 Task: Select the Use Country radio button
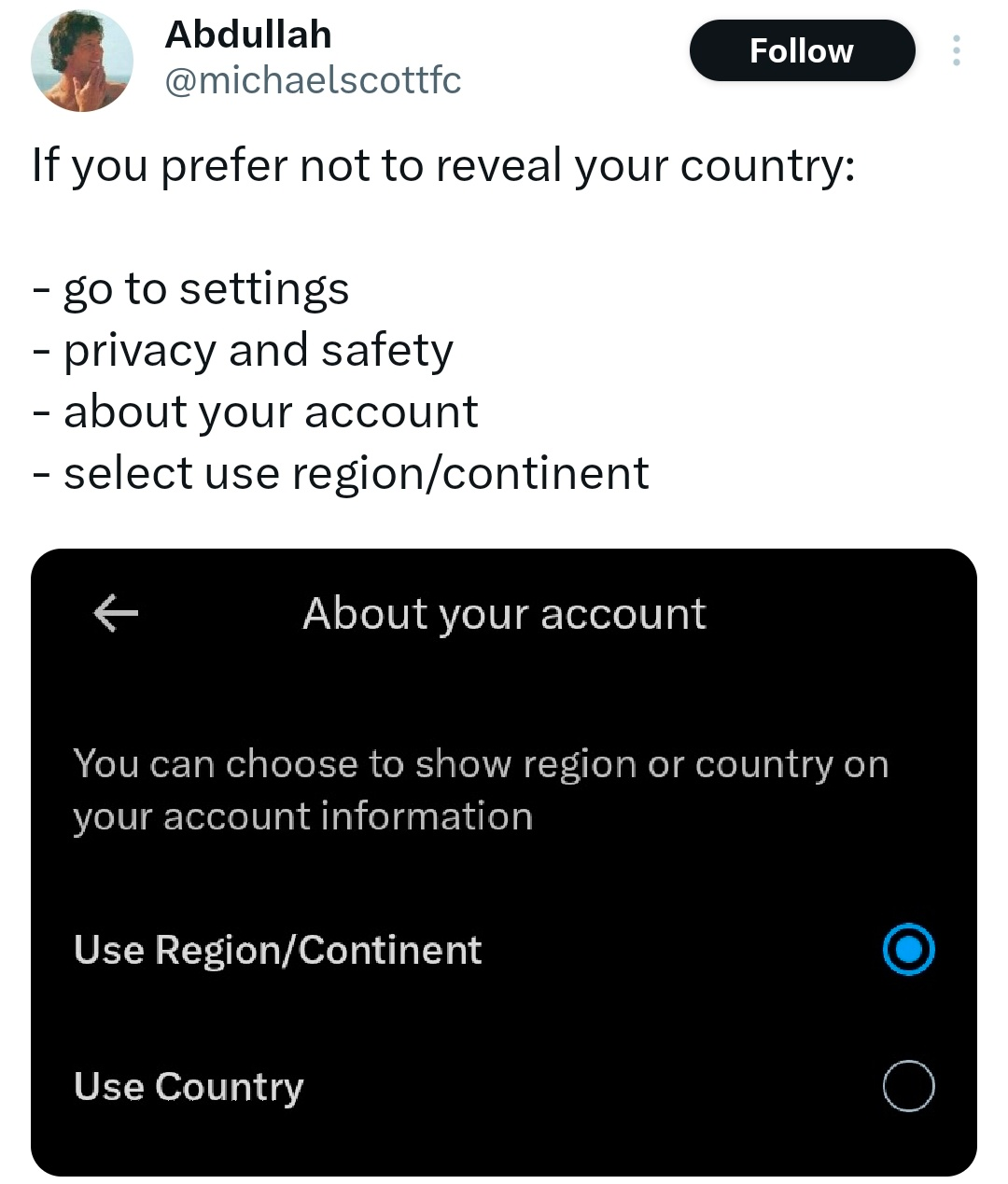pyautogui.click(x=908, y=1086)
